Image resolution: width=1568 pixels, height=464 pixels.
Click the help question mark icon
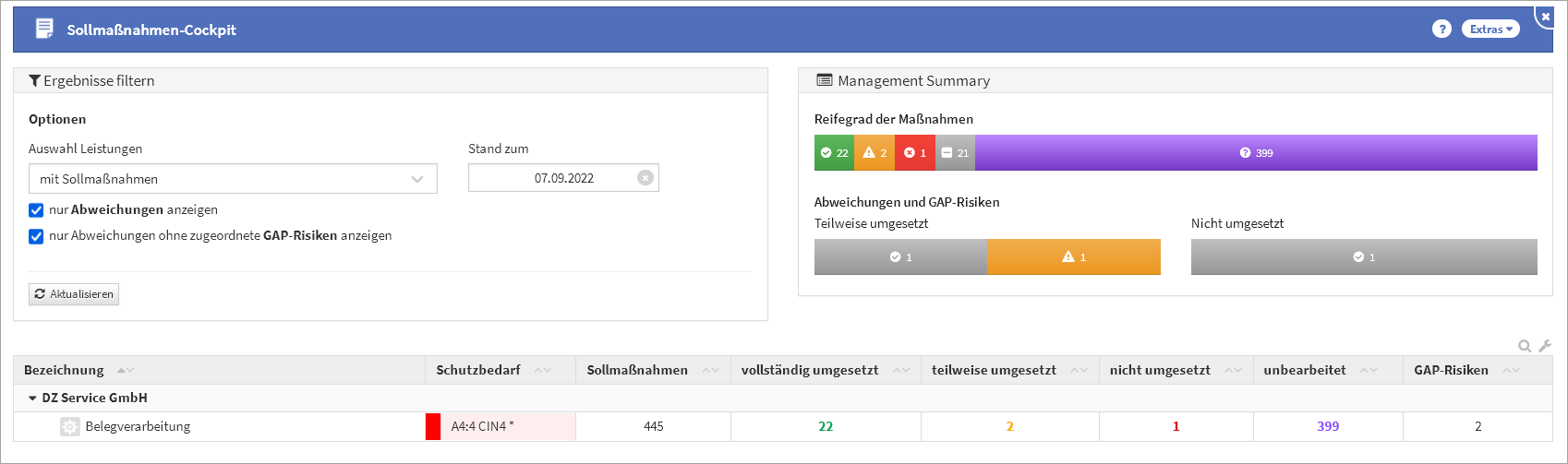pyautogui.click(x=1441, y=30)
